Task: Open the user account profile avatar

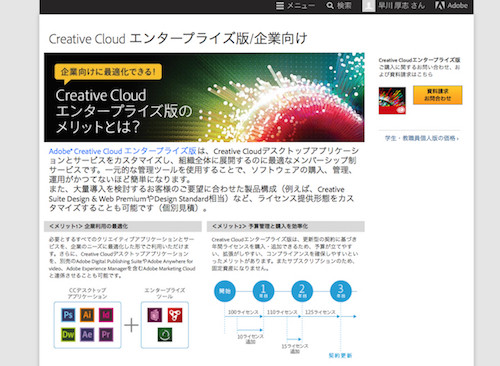Action: click(369, 6)
